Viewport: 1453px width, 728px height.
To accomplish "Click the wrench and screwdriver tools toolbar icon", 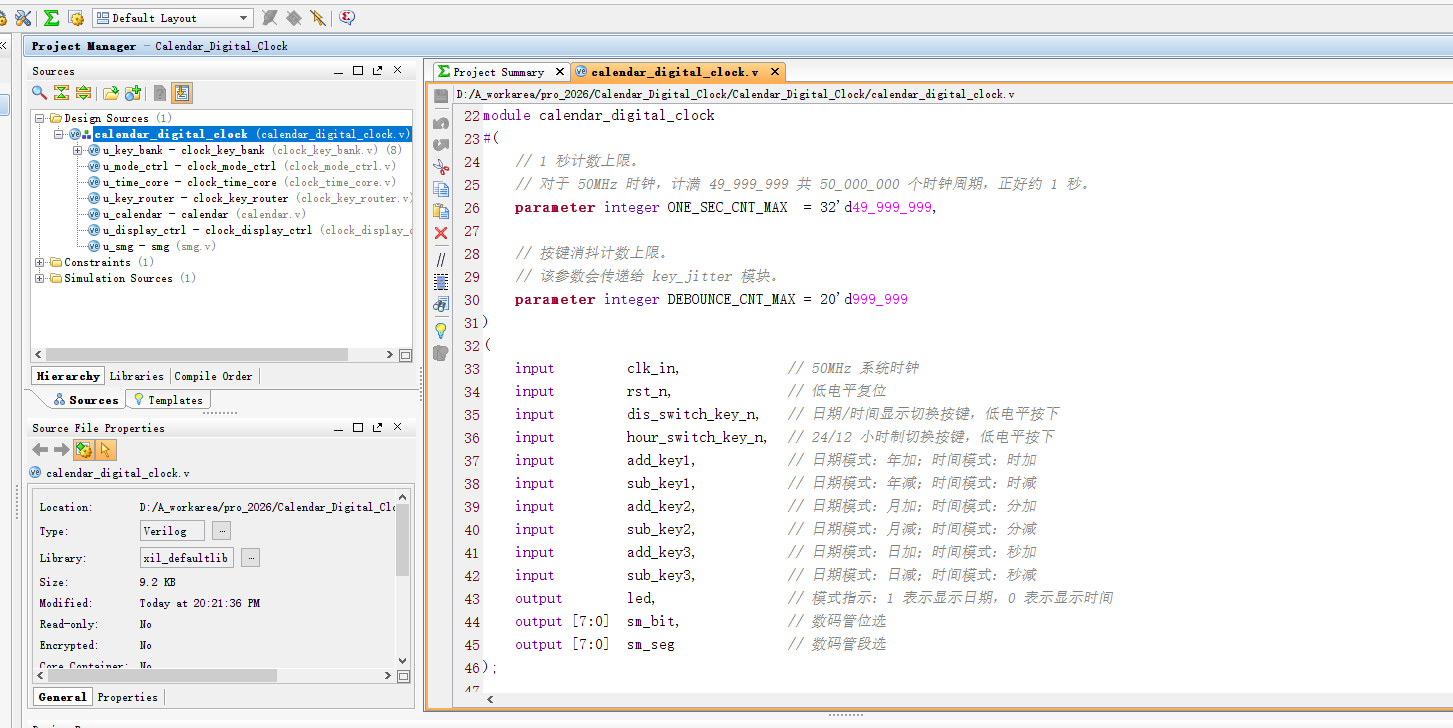I will [x=22, y=18].
